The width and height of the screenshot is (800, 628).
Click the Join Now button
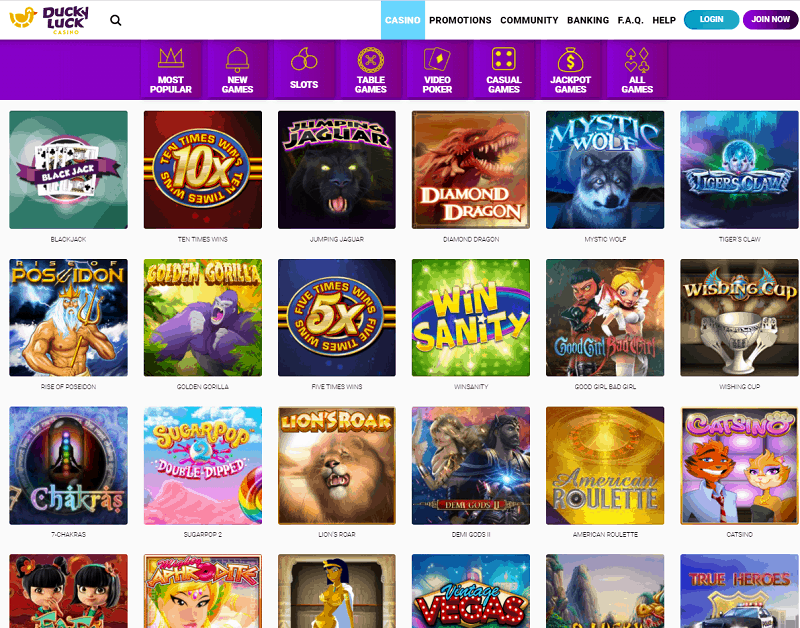(770, 19)
